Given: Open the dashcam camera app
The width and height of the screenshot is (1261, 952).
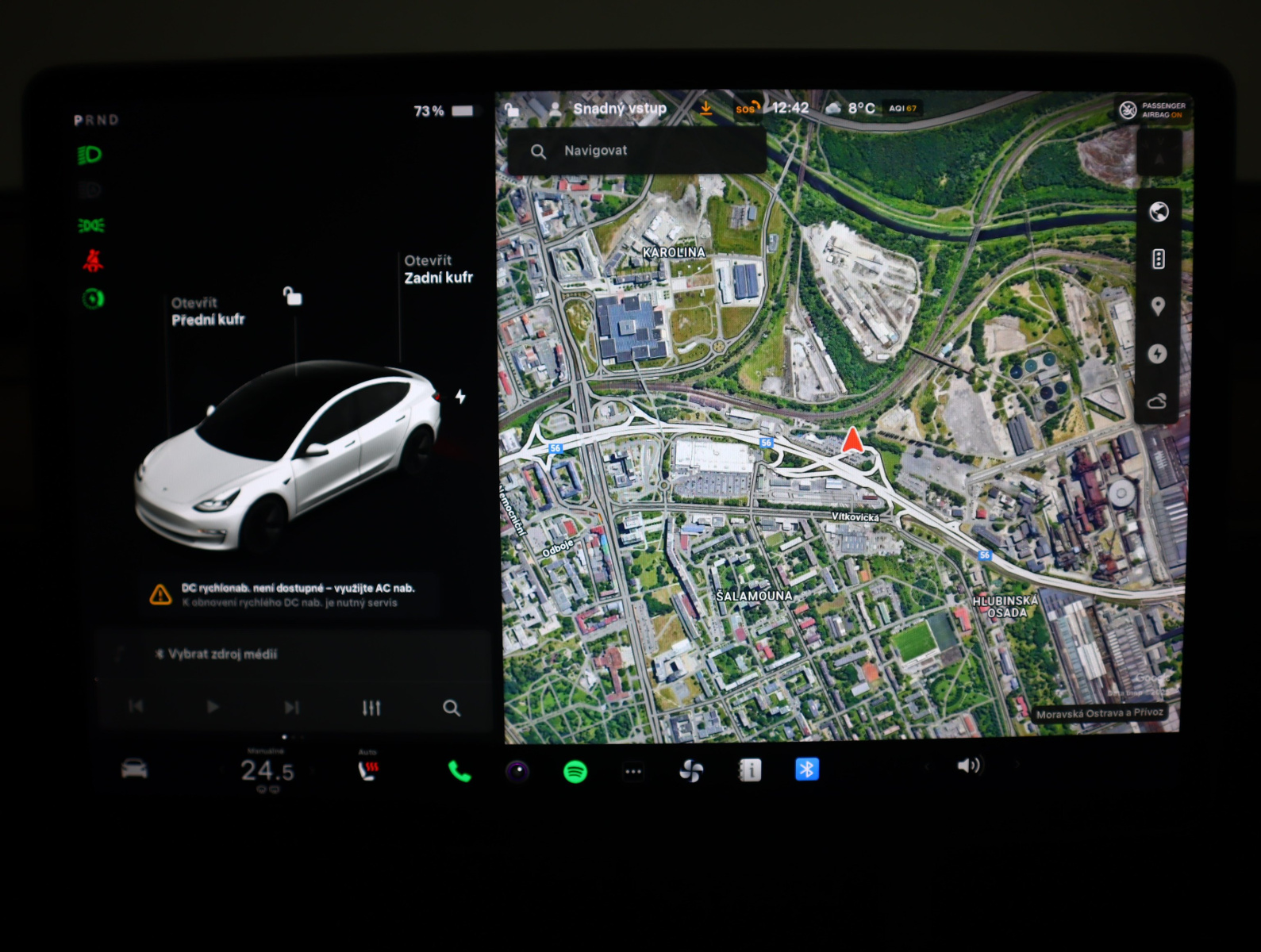Looking at the screenshot, I should [517, 771].
